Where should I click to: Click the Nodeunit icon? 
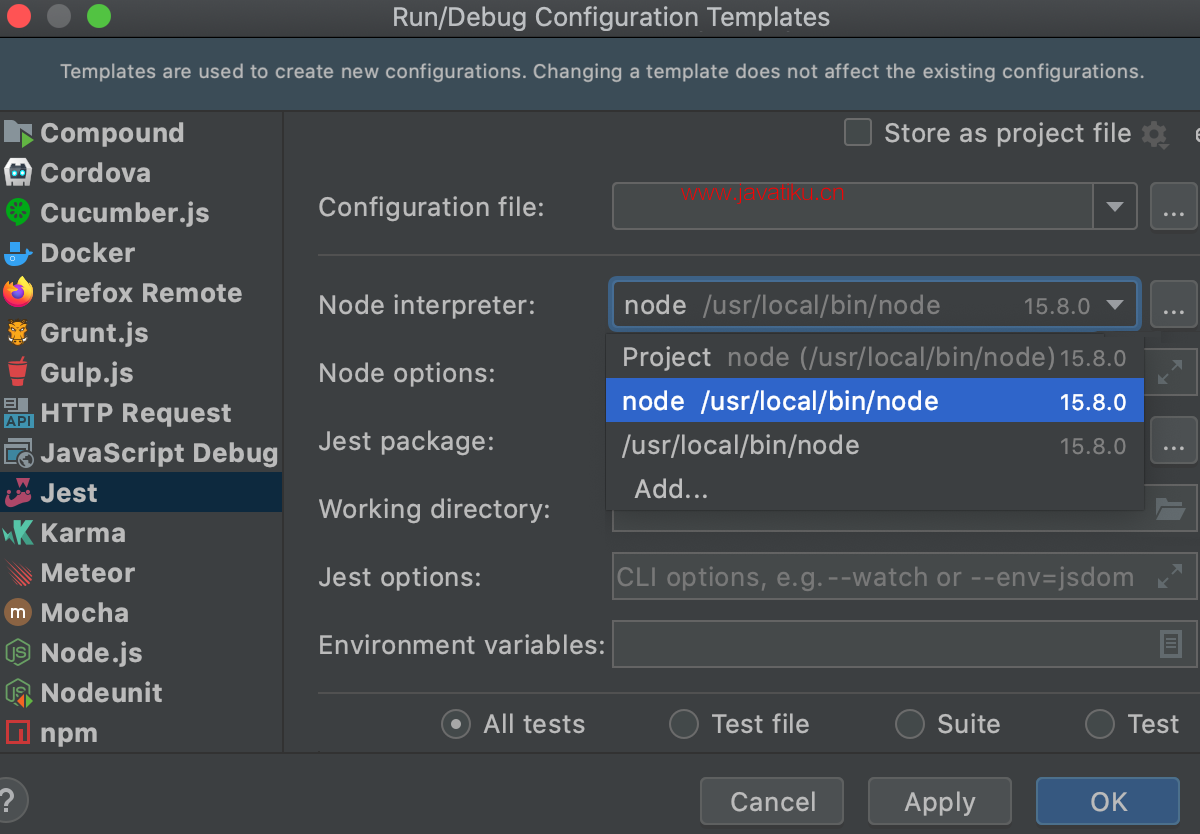18,693
